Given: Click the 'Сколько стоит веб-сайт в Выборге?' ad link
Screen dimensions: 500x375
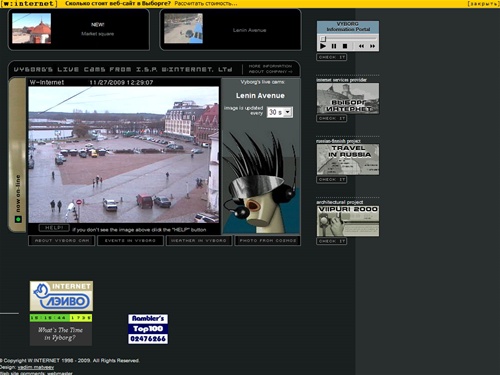Looking at the screenshot, I should pyautogui.click(x=118, y=4).
